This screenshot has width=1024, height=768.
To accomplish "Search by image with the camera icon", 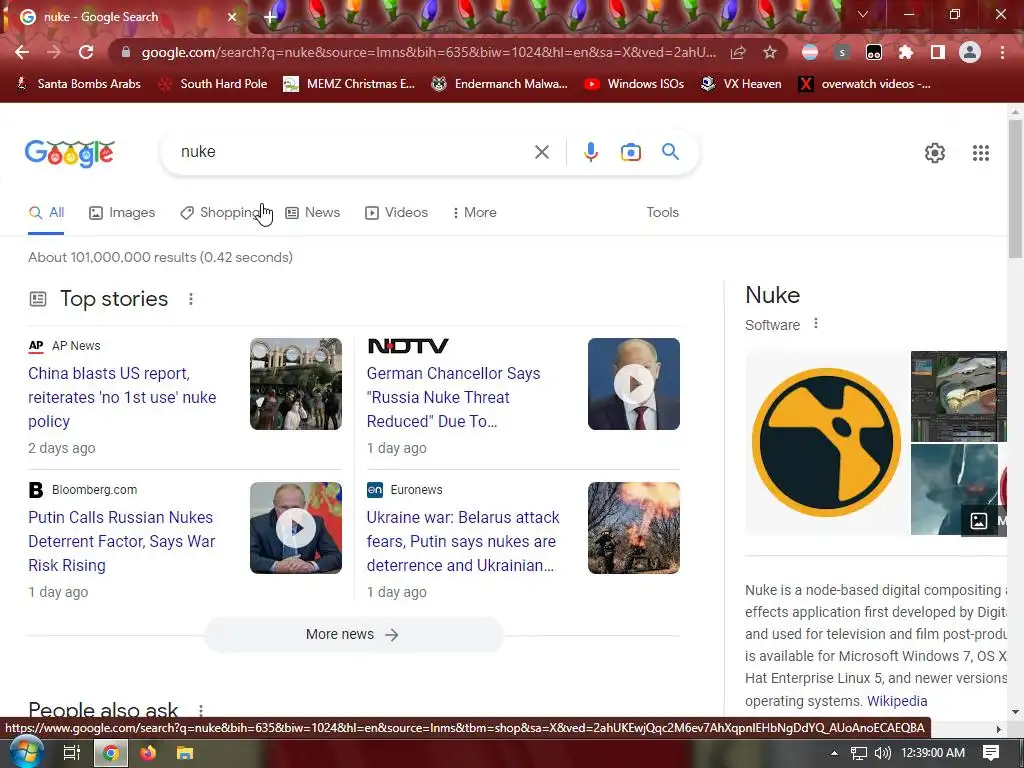I will tap(630, 152).
